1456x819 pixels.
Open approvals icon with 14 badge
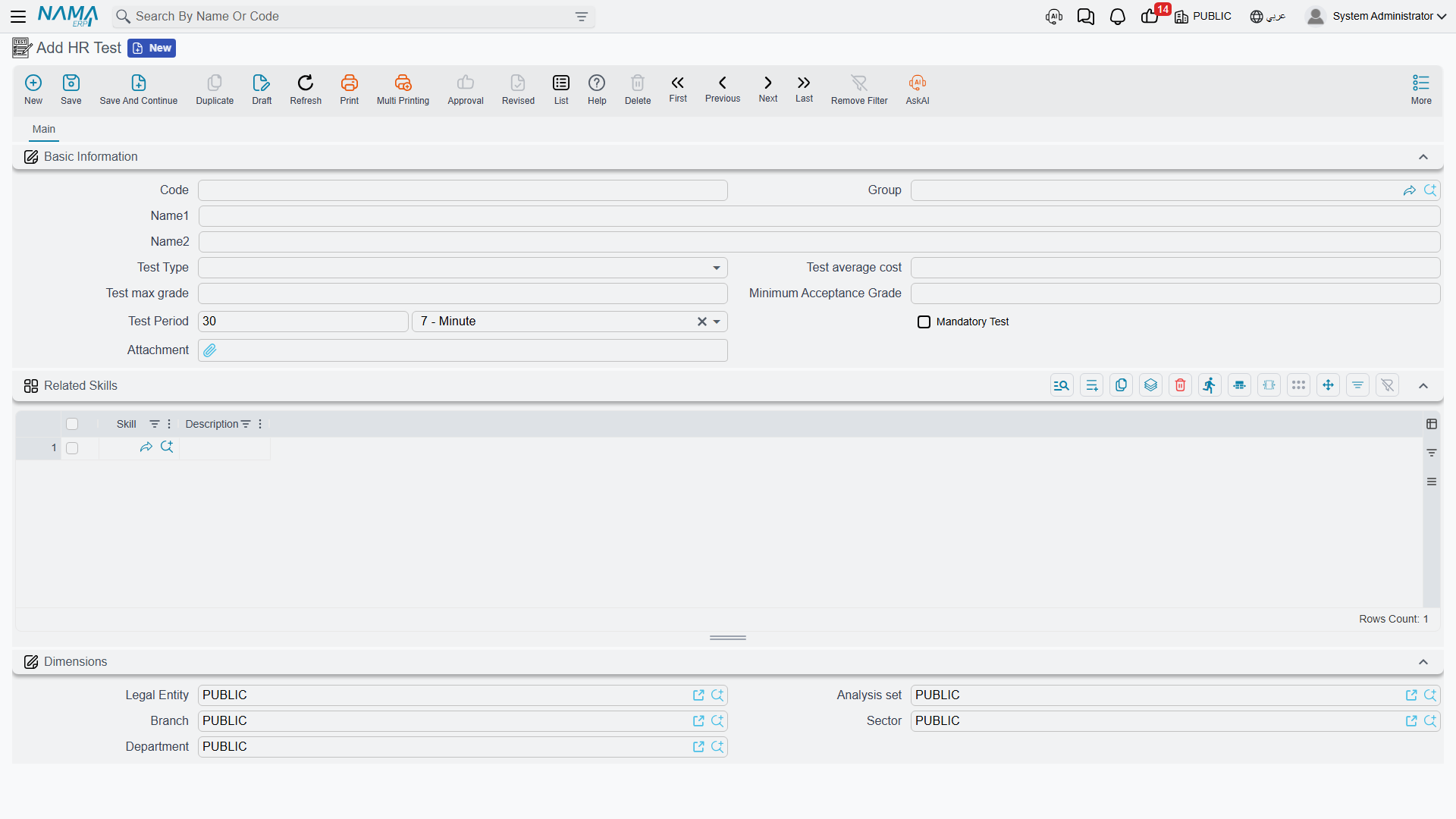(x=1151, y=16)
